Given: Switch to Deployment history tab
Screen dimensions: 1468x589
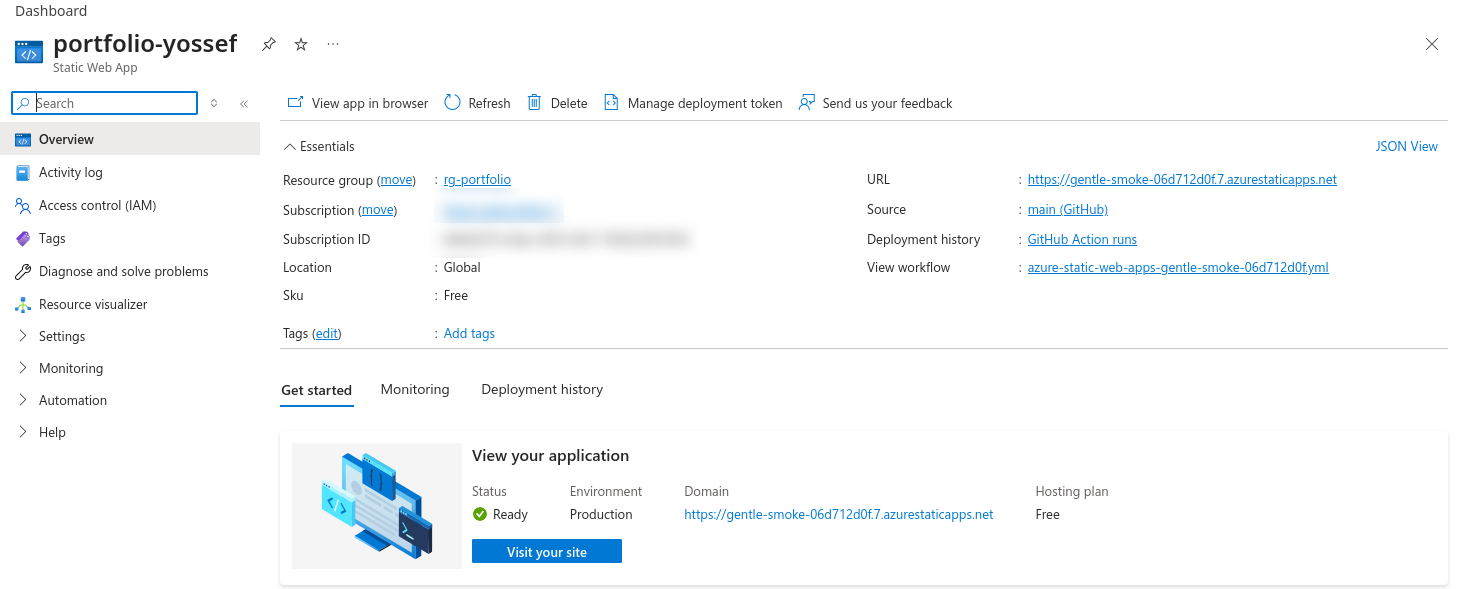Looking at the screenshot, I should click(x=542, y=389).
